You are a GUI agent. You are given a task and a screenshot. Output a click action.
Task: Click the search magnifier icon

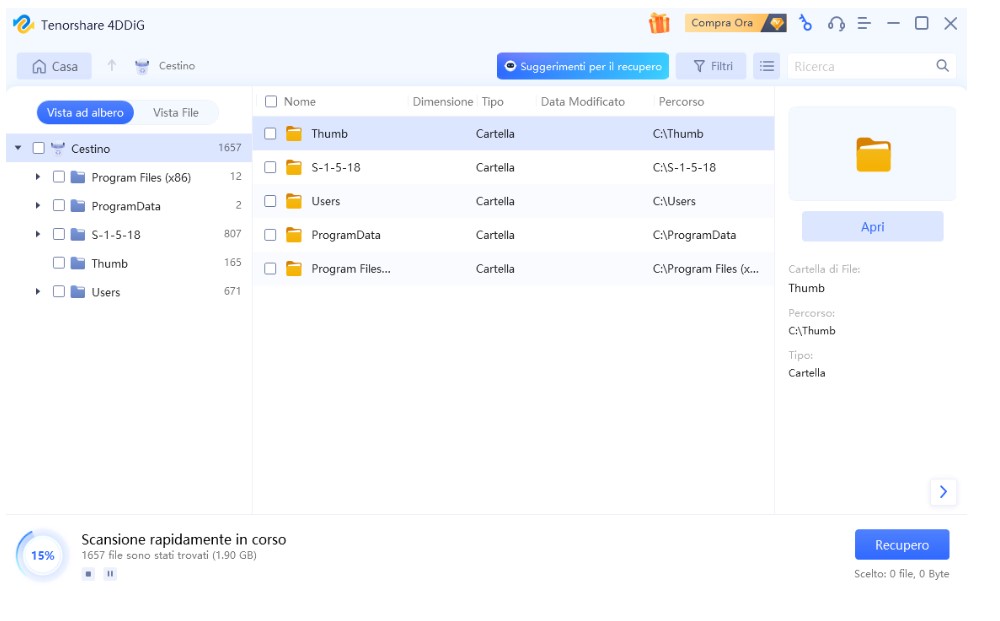(942, 66)
